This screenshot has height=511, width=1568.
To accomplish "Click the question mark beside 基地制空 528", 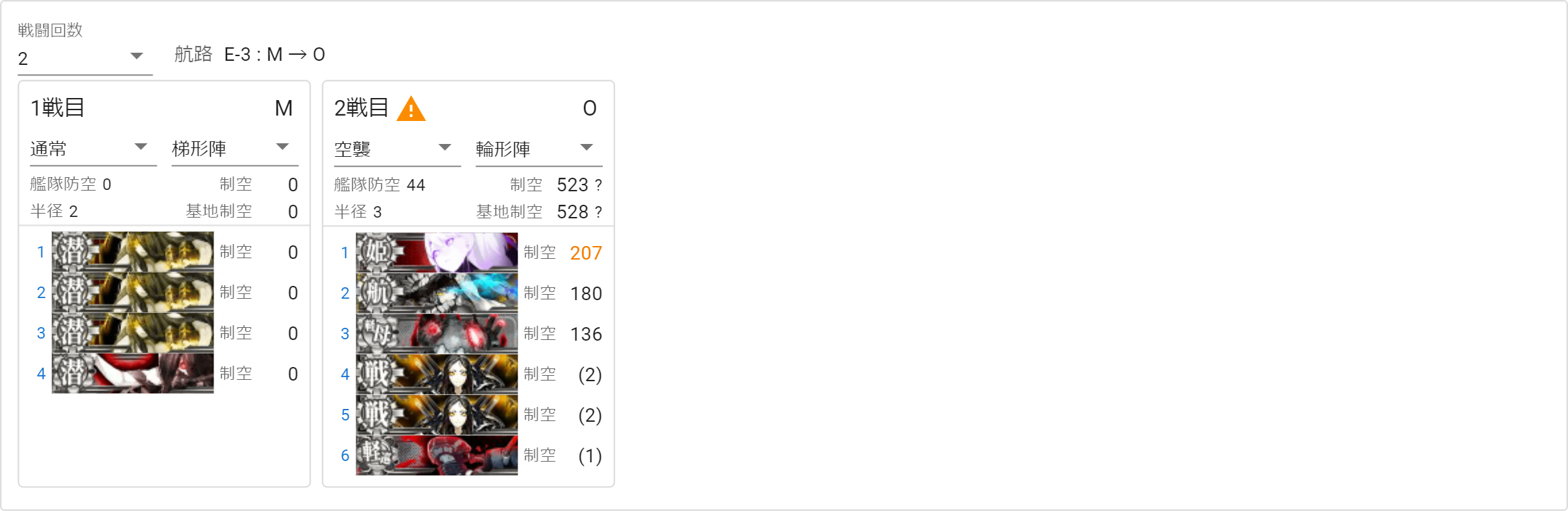I will coord(598,212).
